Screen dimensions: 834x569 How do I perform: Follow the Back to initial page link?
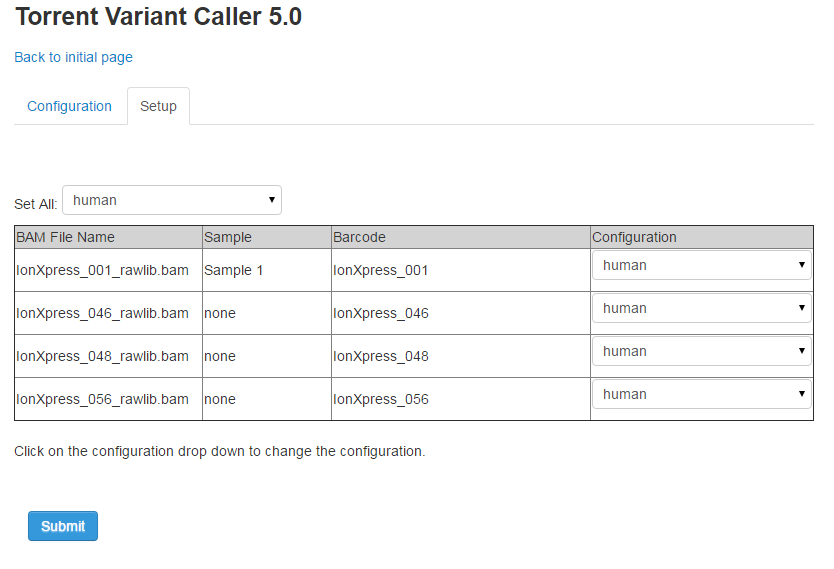click(x=73, y=57)
